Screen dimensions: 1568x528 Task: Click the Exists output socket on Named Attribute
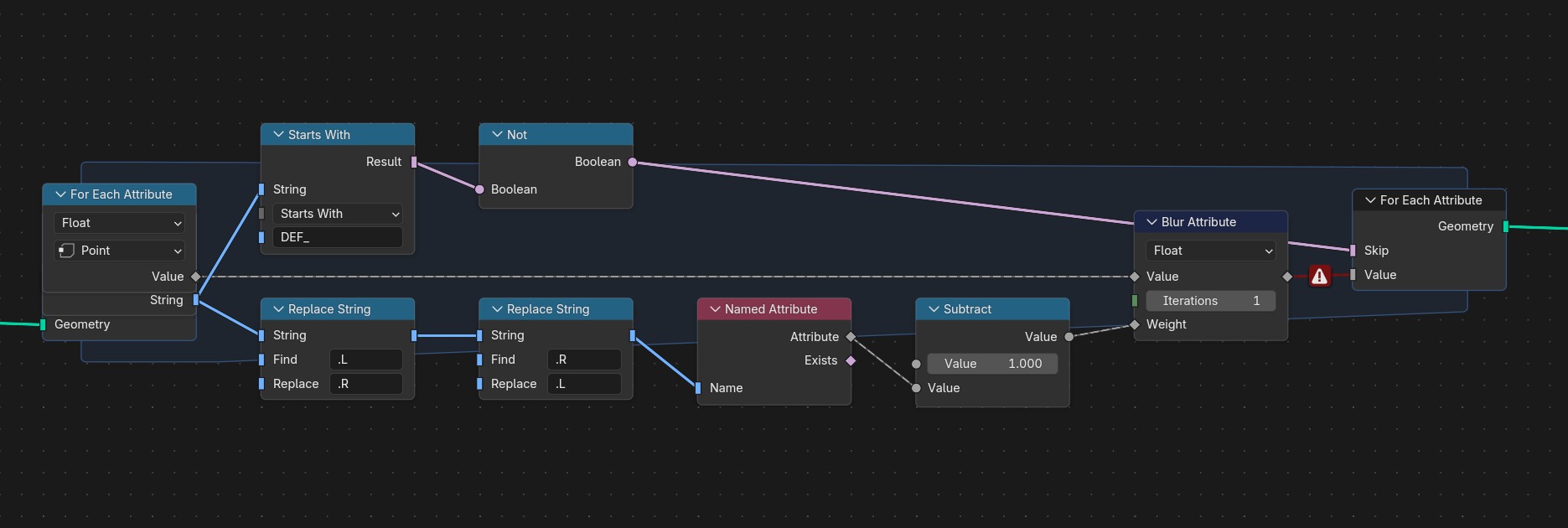(851, 360)
